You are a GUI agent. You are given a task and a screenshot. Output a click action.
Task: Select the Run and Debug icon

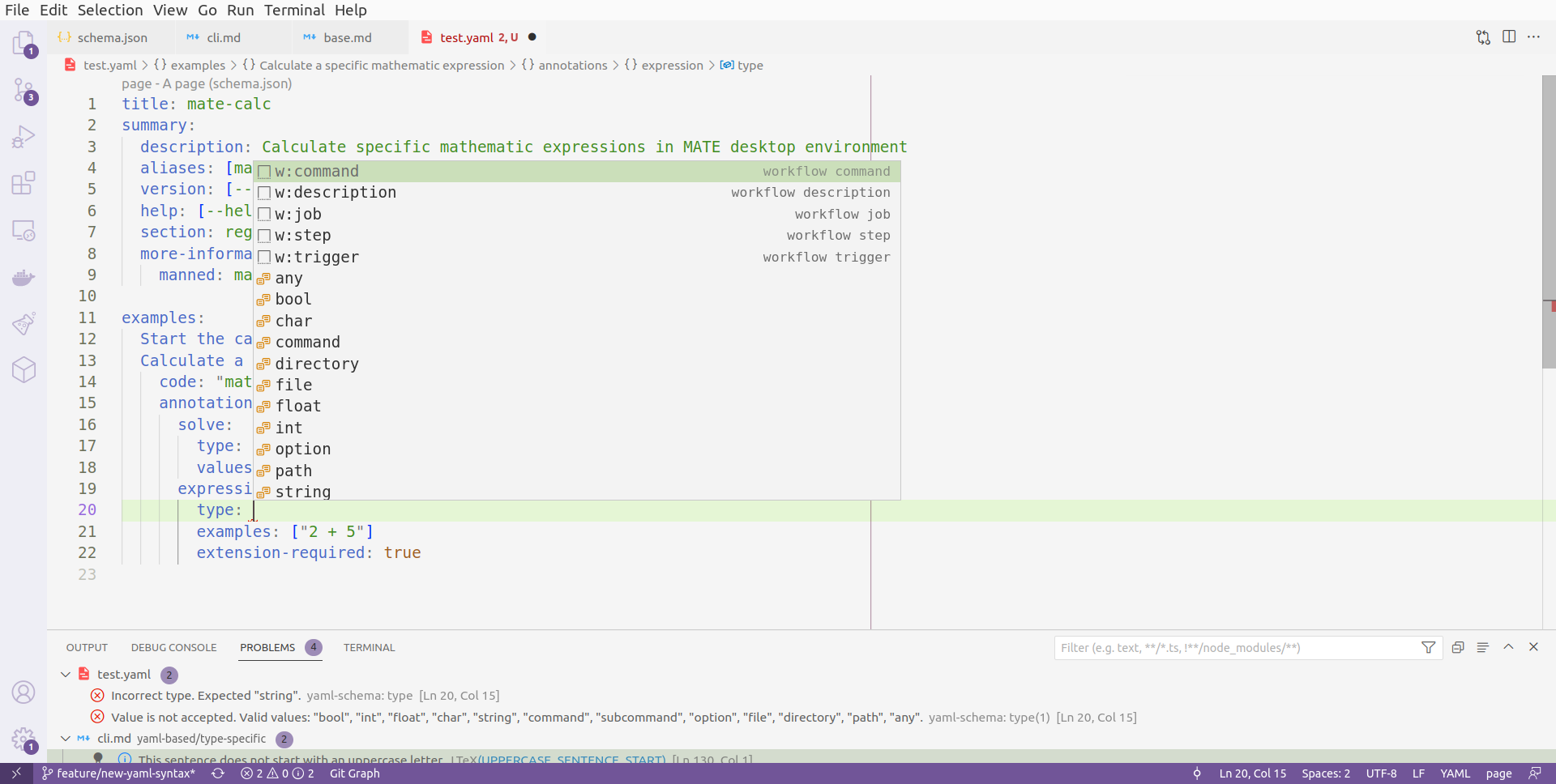click(x=24, y=136)
